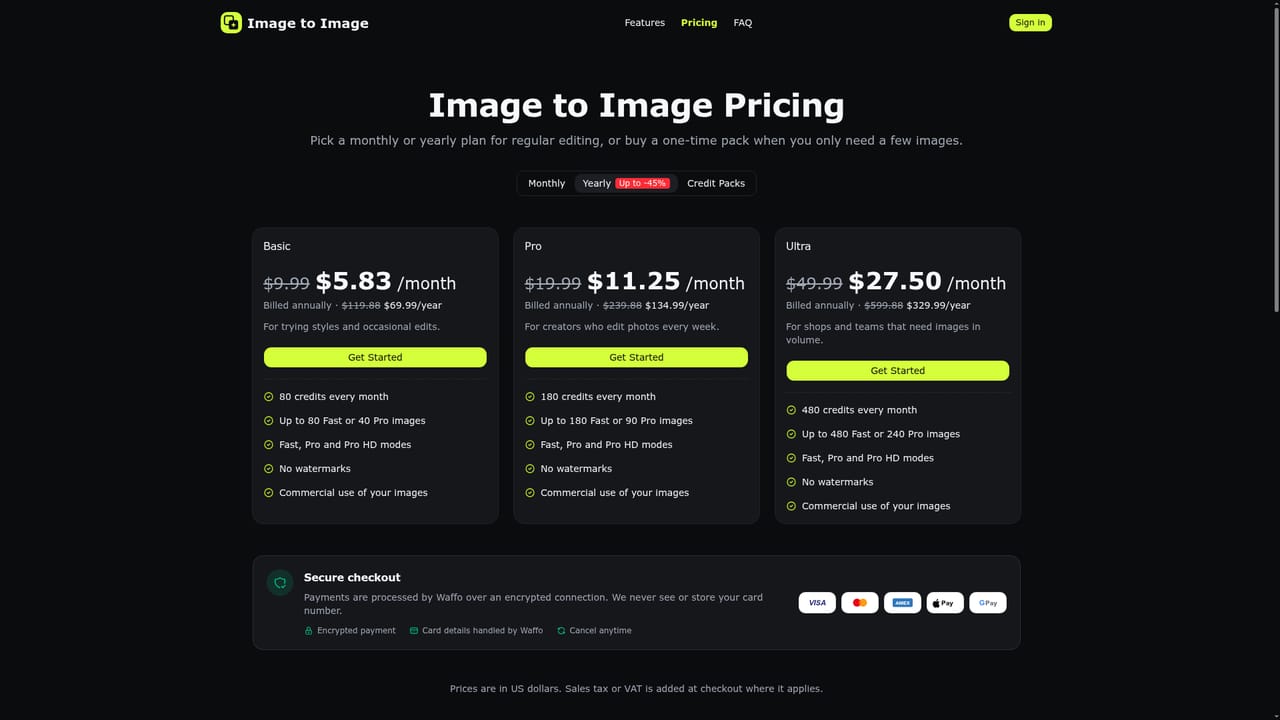Click check icon beside Up to 80 Fast images
1280x720 pixels.
[268, 421]
